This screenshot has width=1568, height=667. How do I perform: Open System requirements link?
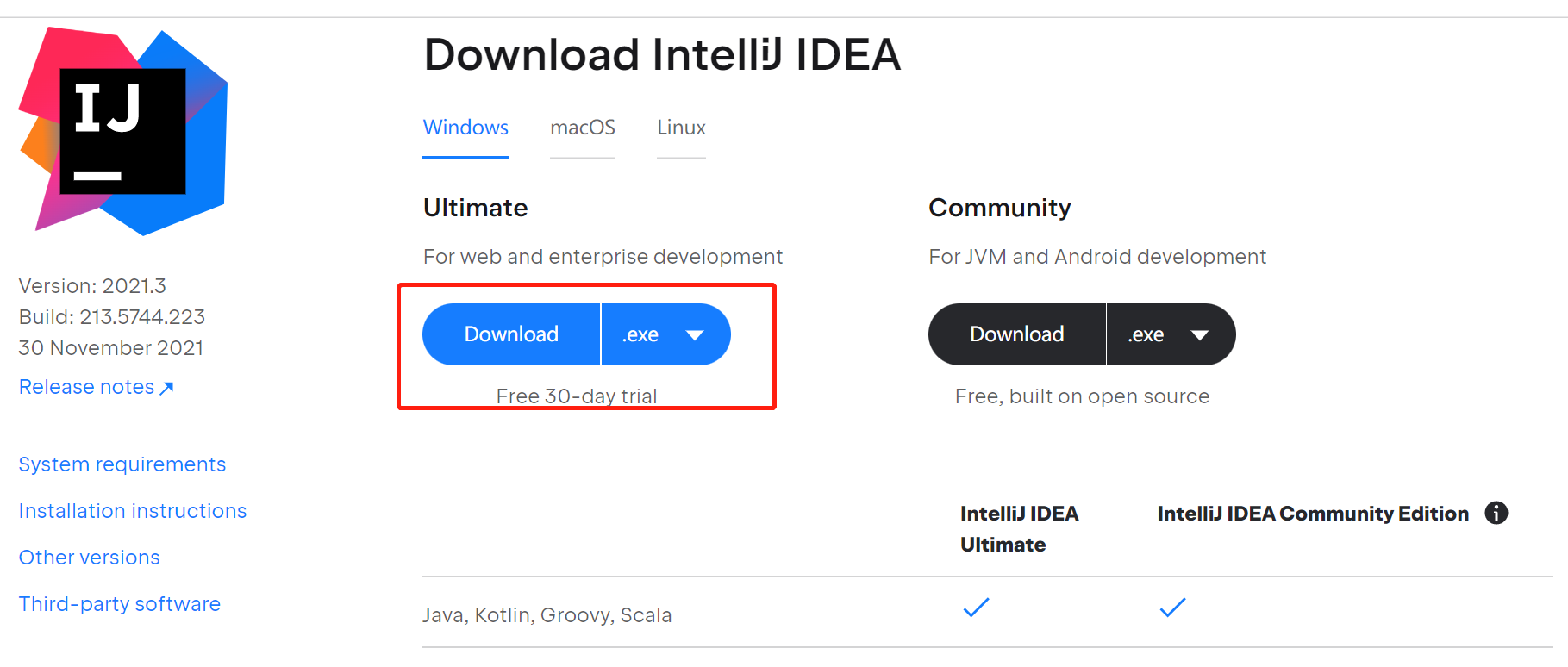coord(122,464)
